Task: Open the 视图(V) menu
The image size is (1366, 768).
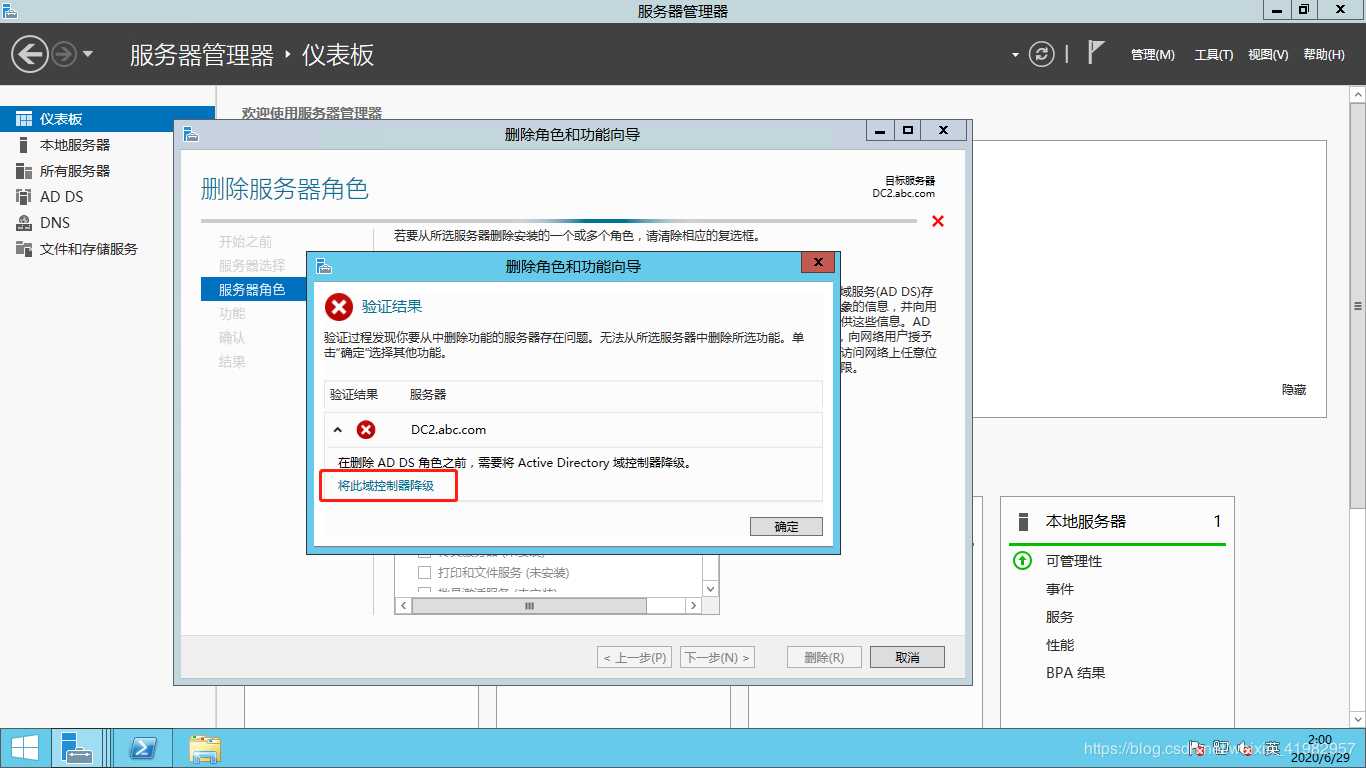Action: coord(1268,55)
